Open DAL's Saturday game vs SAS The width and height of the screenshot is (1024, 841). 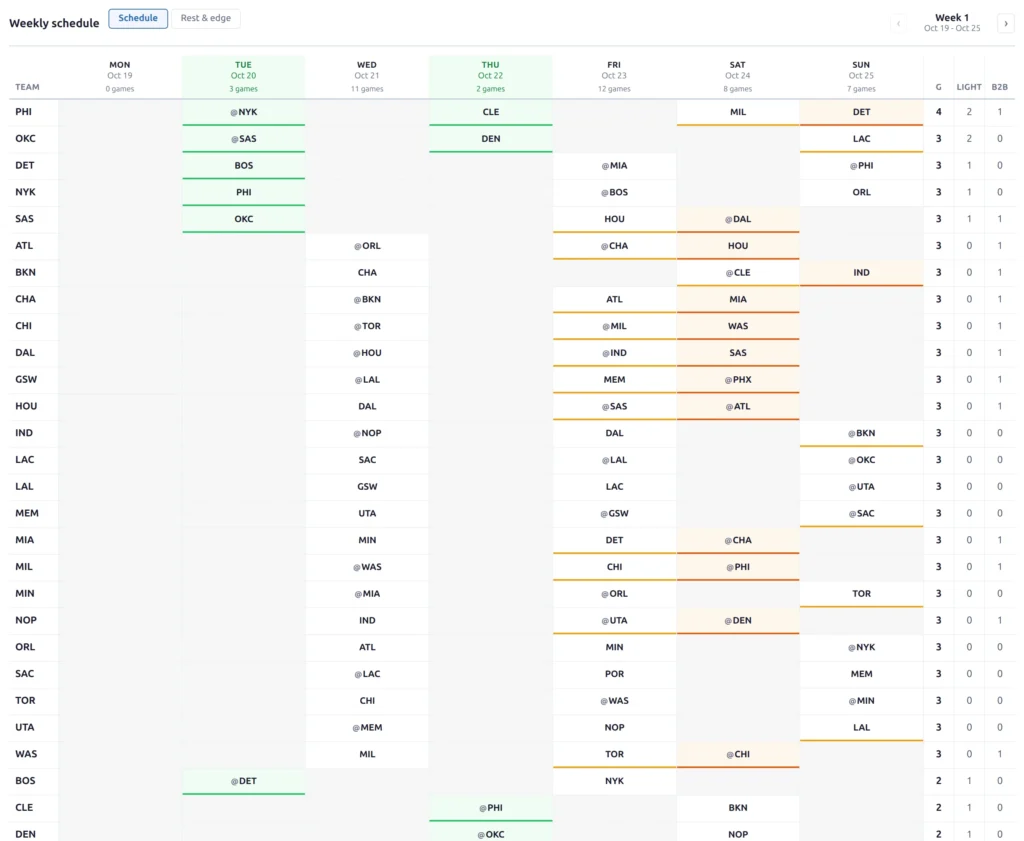click(x=738, y=353)
